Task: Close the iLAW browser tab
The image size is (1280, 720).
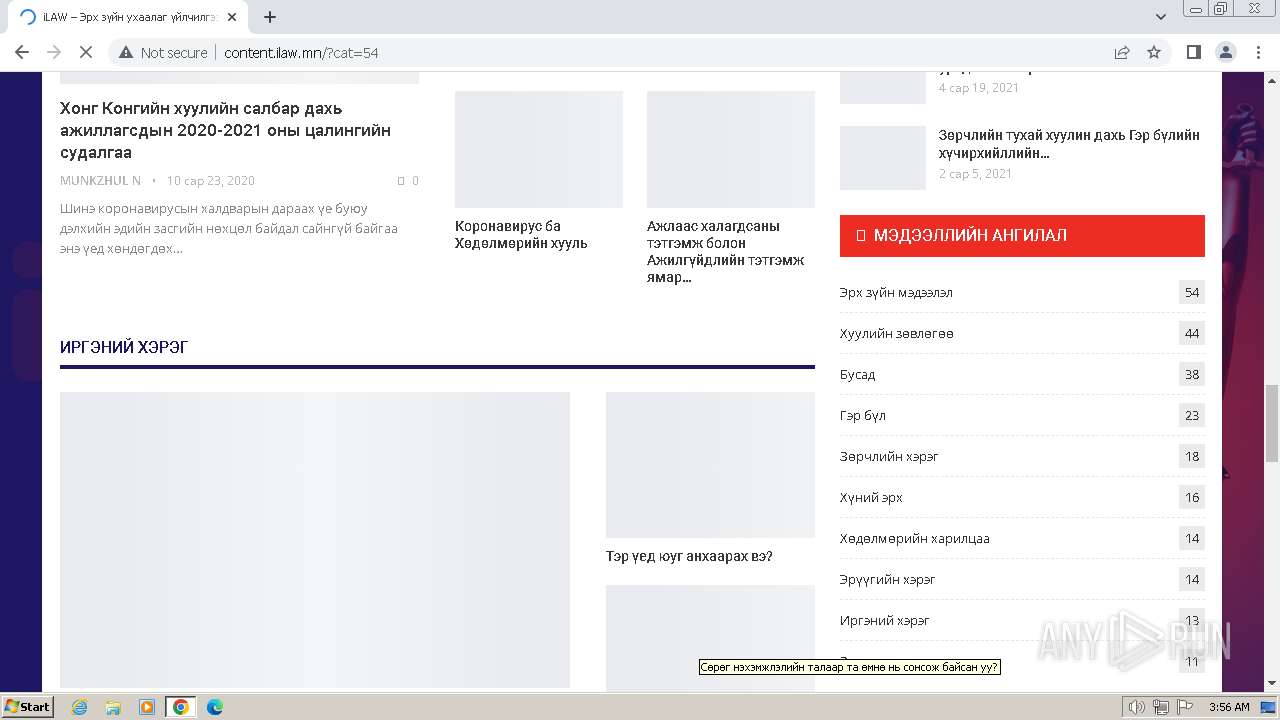Action: tap(232, 17)
